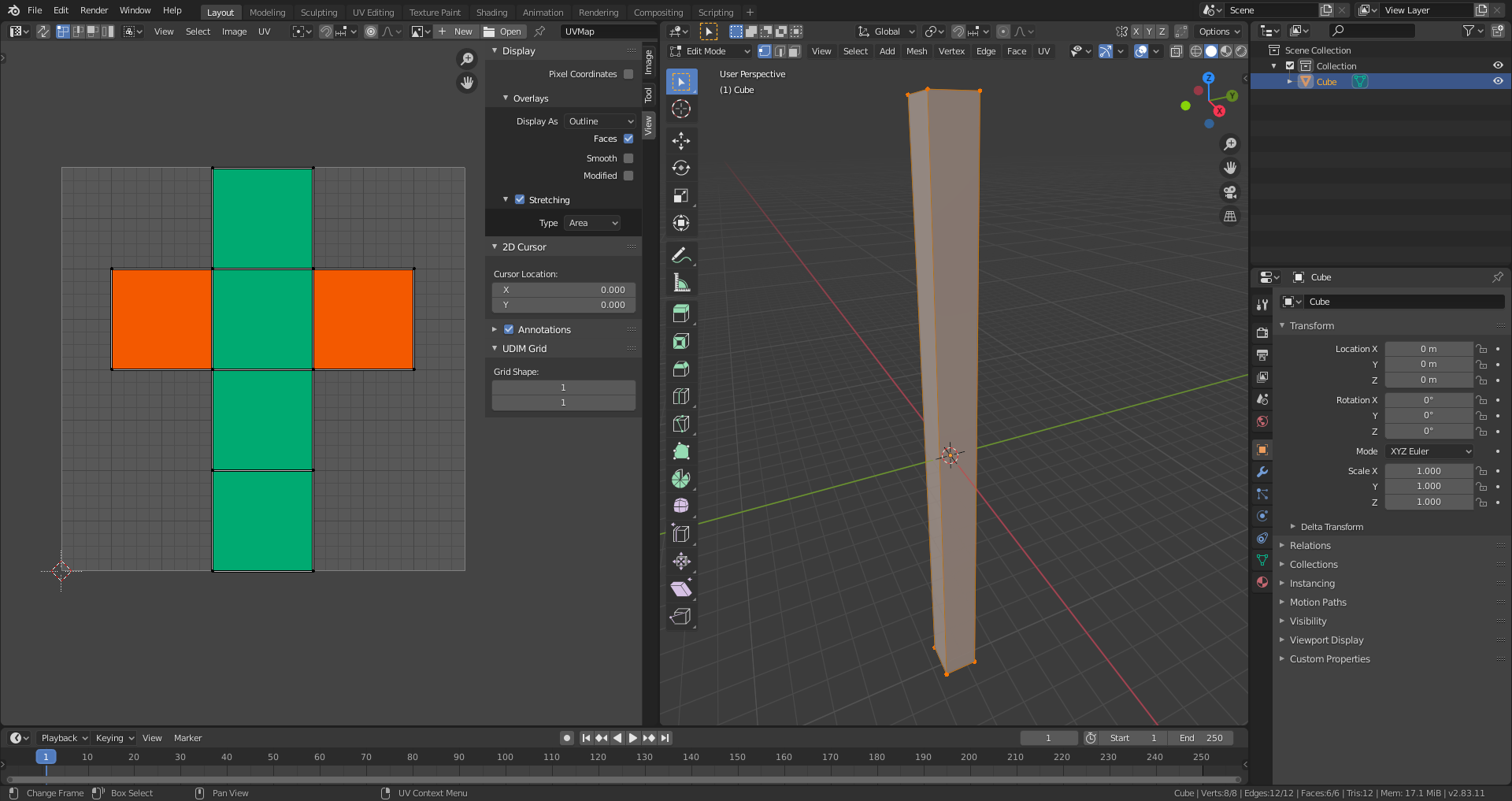1512x801 pixels.
Task: Toggle camera view in the viewport
Action: click(1229, 192)
